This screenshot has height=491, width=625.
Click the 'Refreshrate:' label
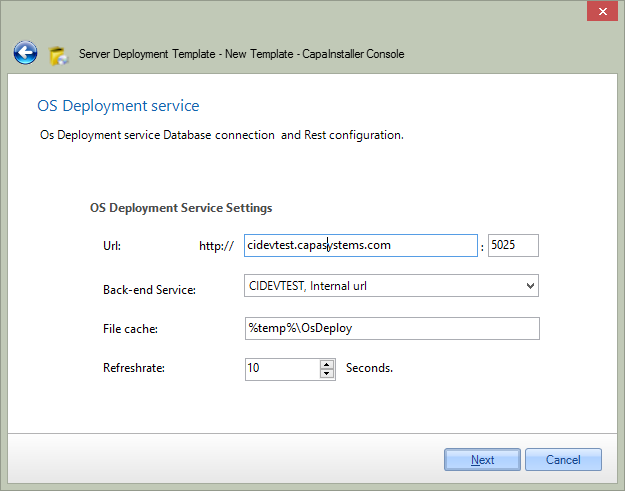click(134, 368)
